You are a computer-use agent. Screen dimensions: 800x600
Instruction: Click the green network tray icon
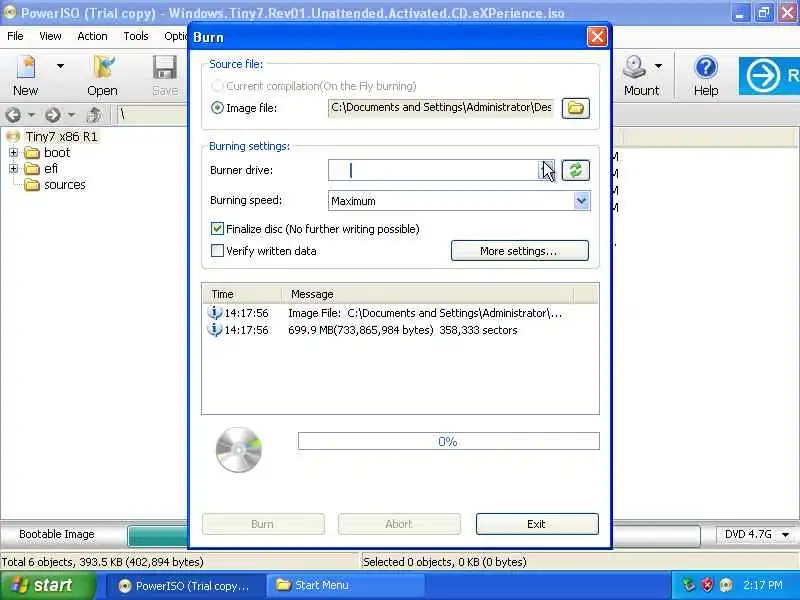689,585
